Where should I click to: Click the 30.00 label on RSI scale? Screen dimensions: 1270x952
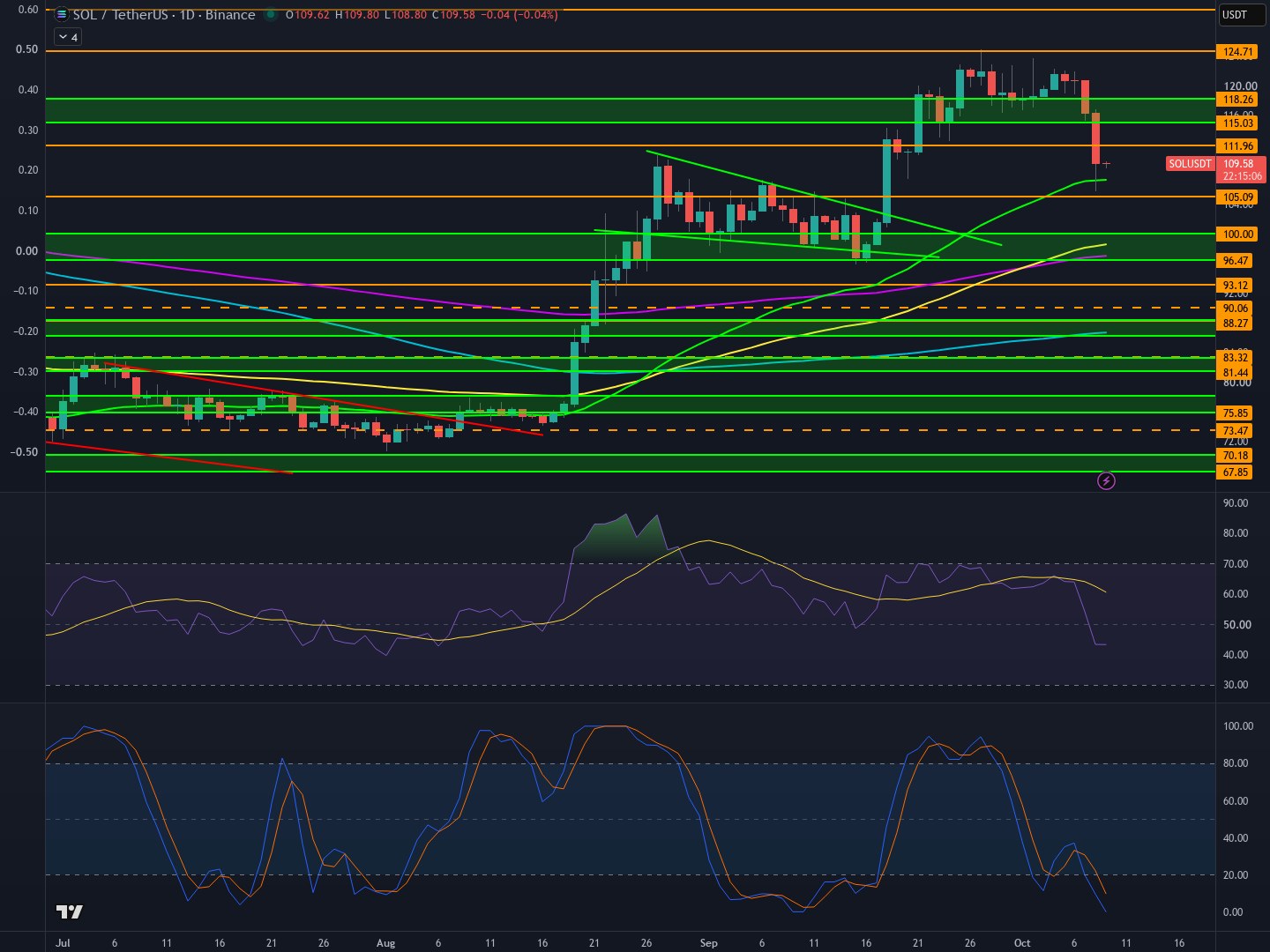(1236, 685)
